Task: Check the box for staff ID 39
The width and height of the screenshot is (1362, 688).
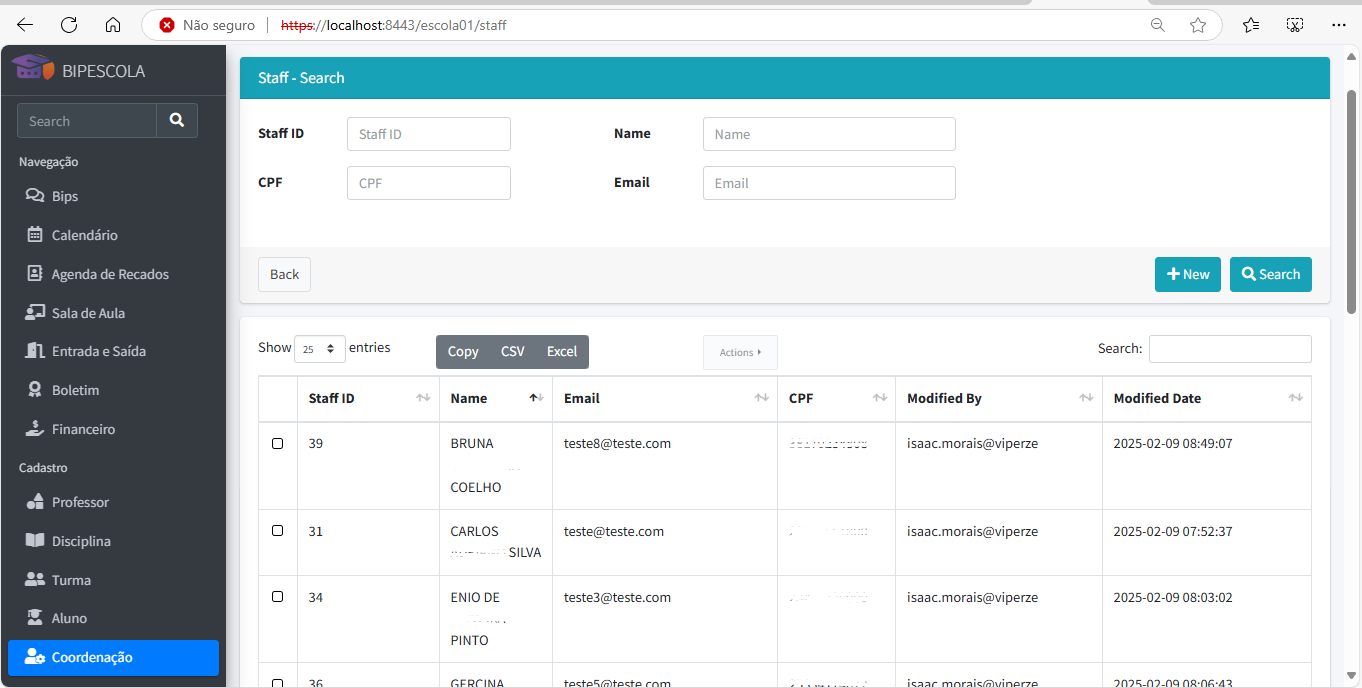Action: click(x=278, y=443)
